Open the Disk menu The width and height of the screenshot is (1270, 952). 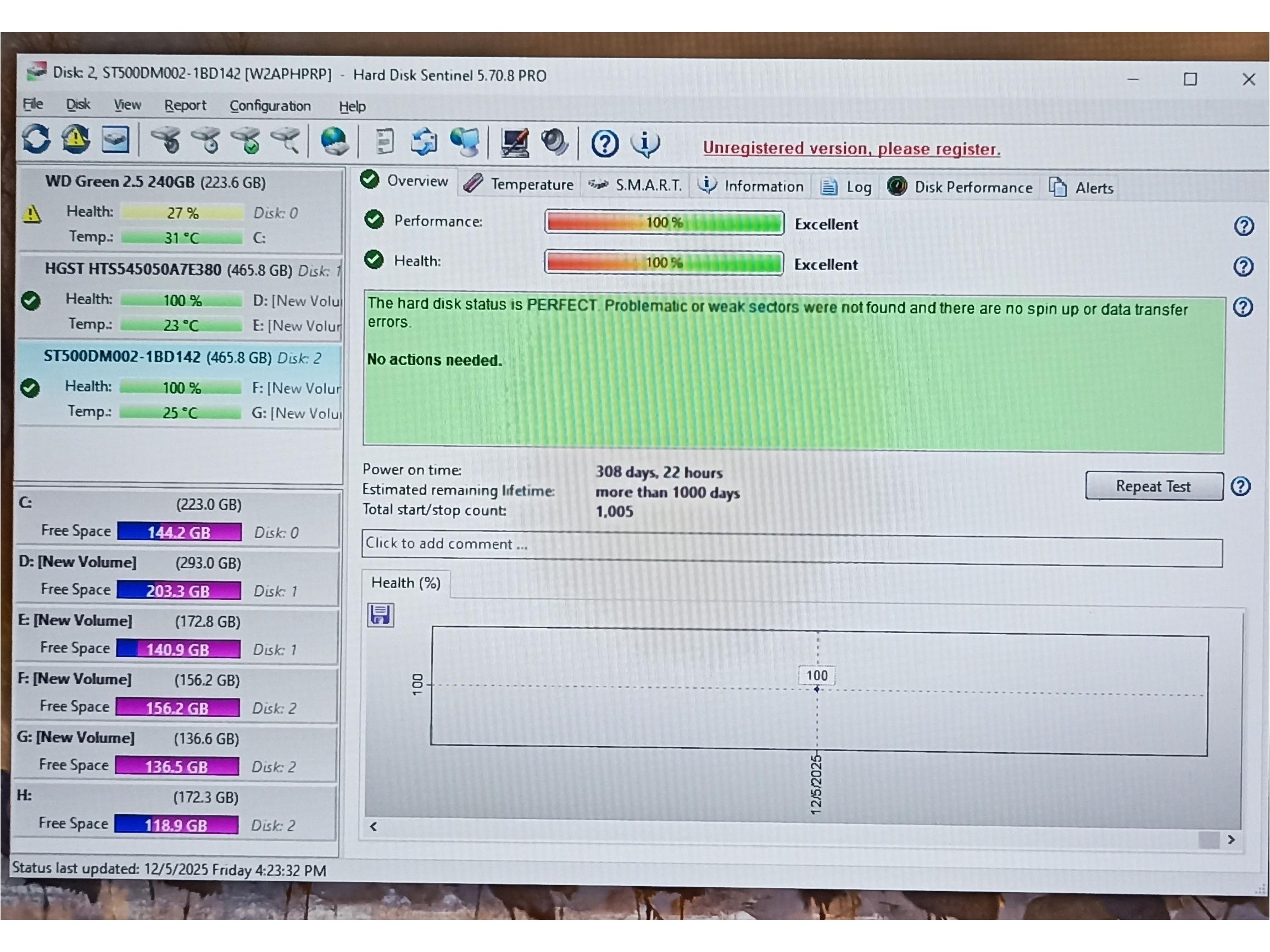point(78,104)
